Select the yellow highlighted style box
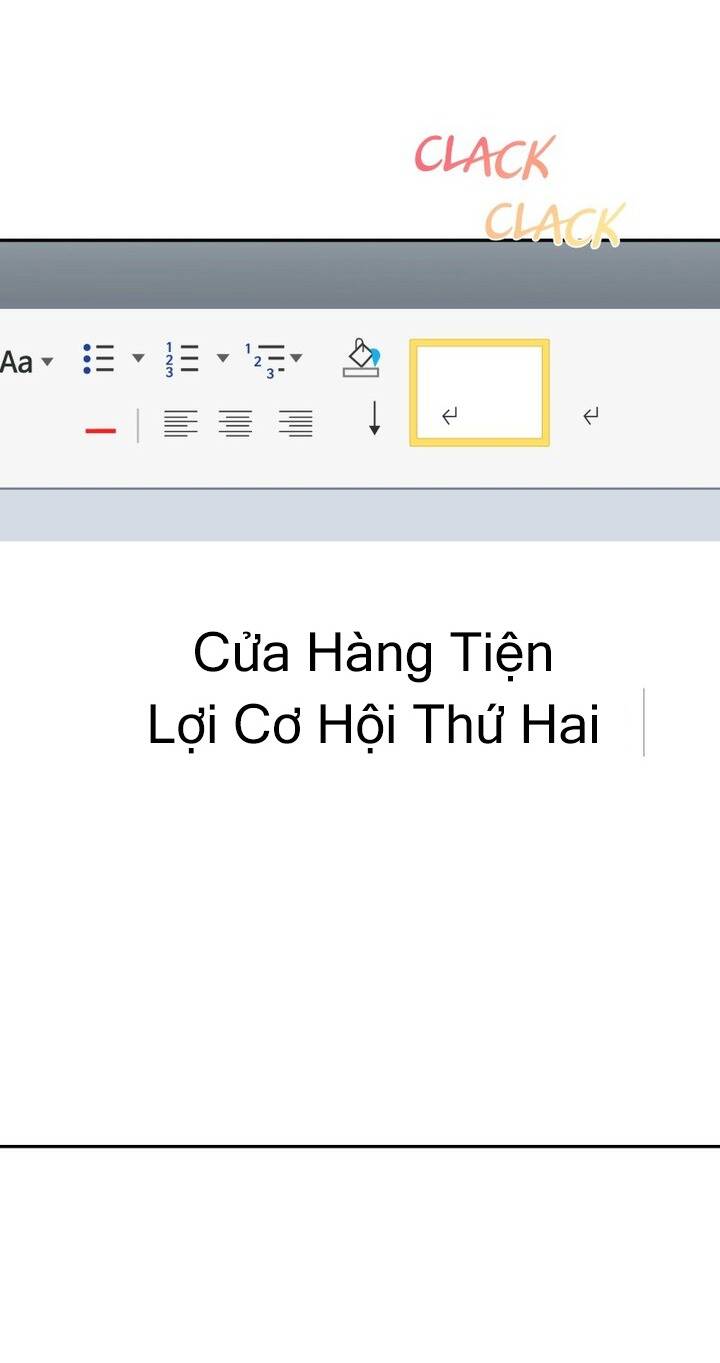The image size is (720, 1363). pyautogui.click(x=479, y=392)
